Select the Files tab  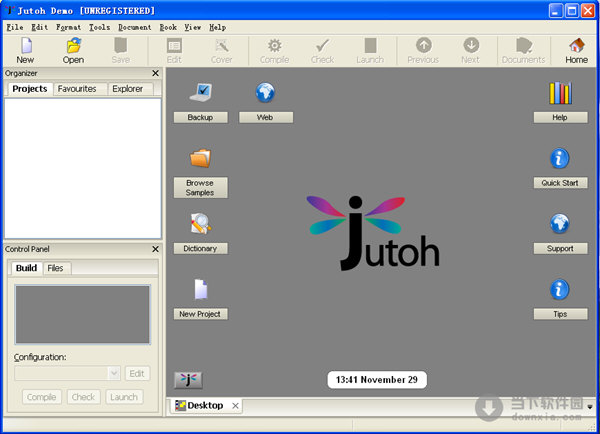click(55, 268)
